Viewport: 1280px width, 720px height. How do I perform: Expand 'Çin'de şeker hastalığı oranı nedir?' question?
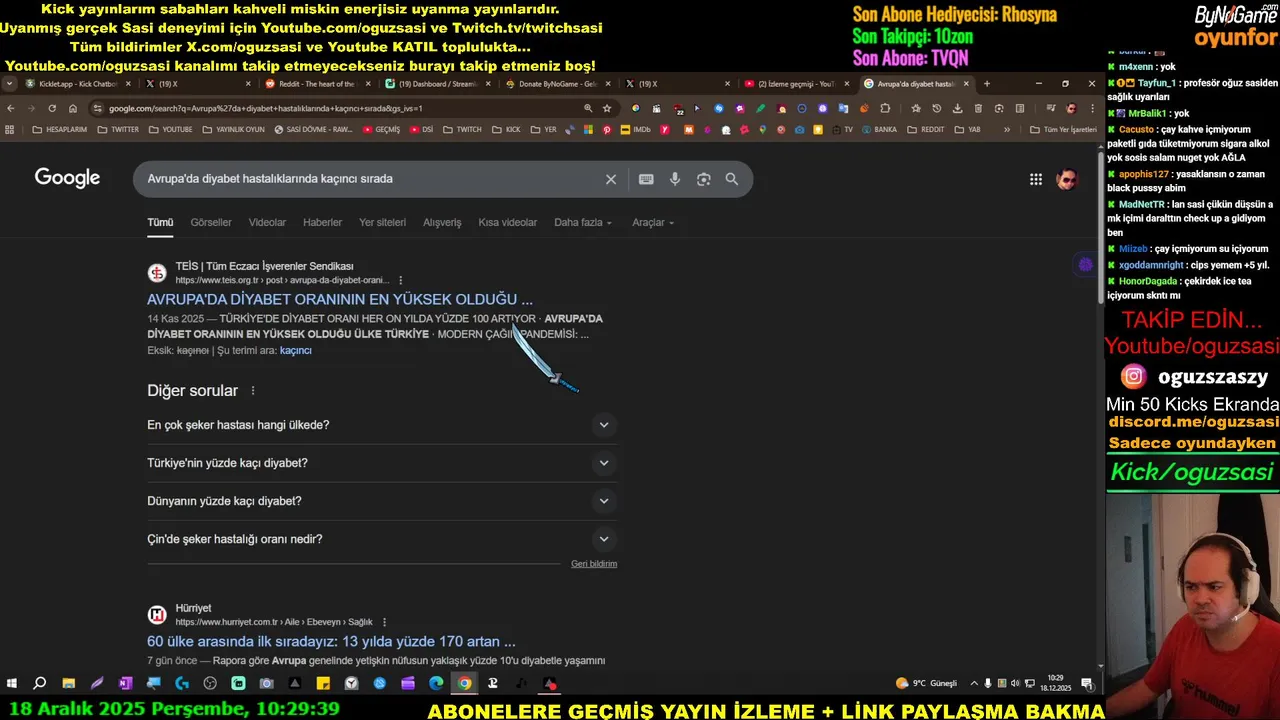click(x=382, y=539)
